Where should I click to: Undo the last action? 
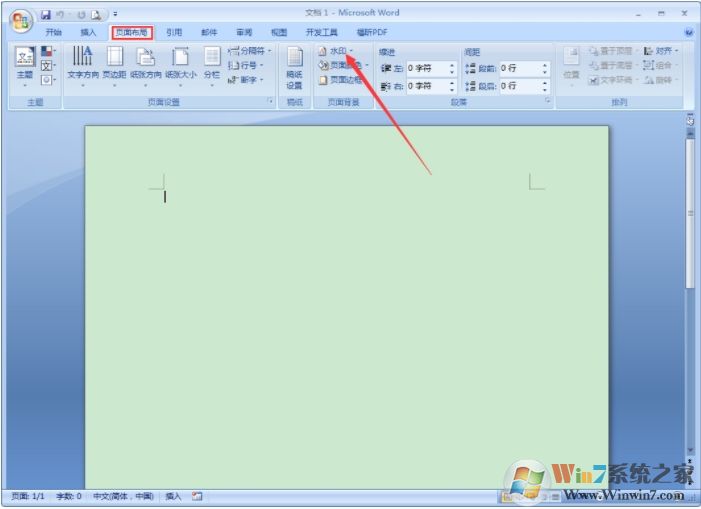coord(60,15)
